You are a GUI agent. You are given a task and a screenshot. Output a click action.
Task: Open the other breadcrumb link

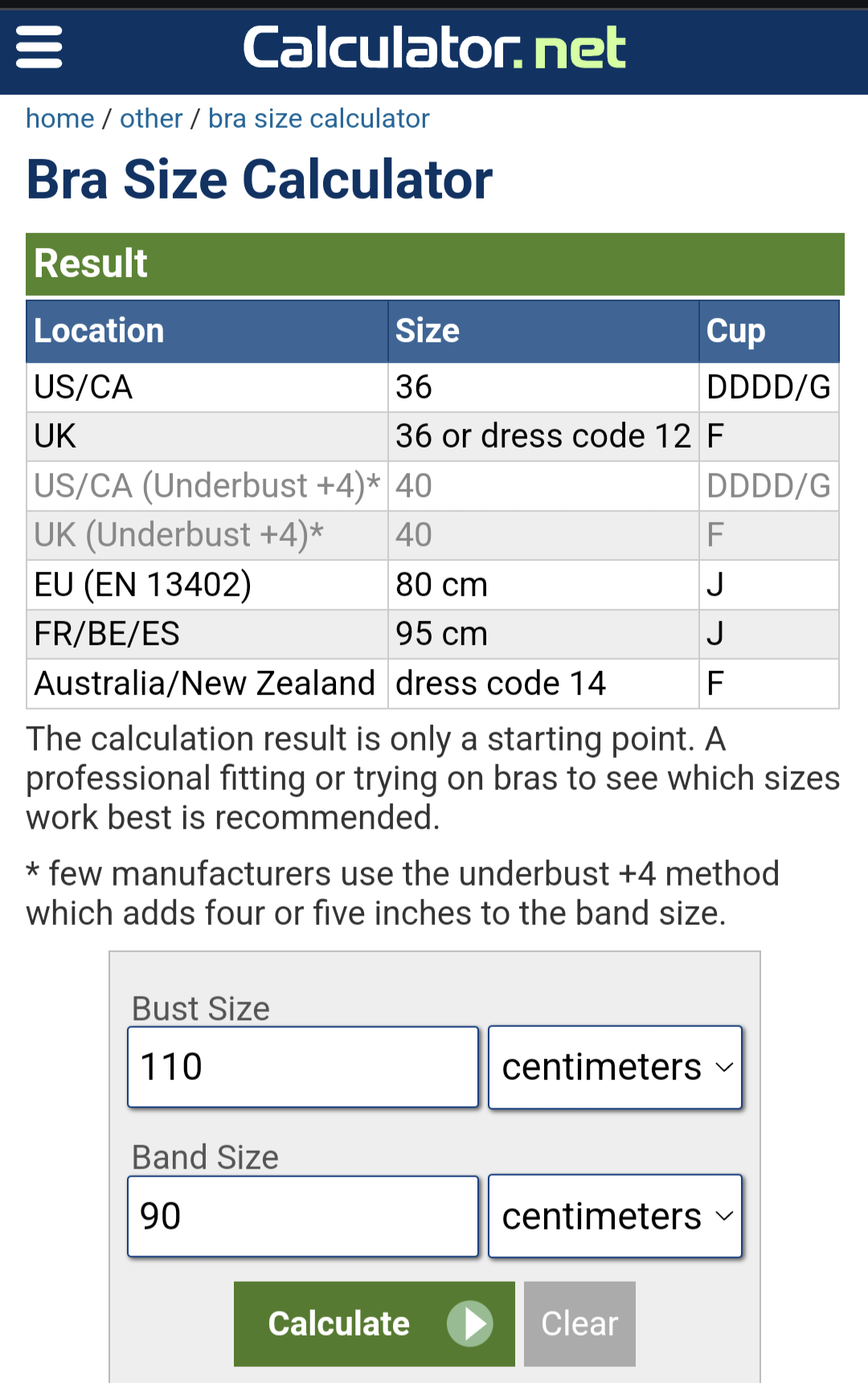151,119
